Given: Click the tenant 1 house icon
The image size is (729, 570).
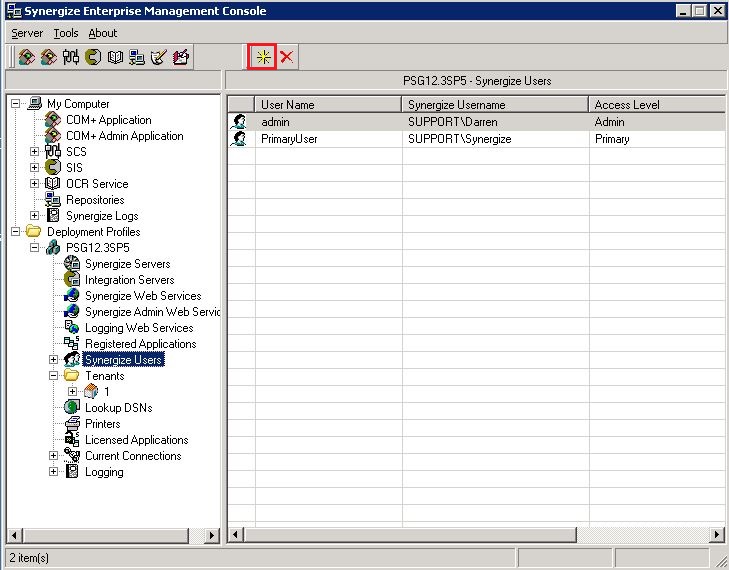Looking at the screenshot, I should tap(91, 391).
